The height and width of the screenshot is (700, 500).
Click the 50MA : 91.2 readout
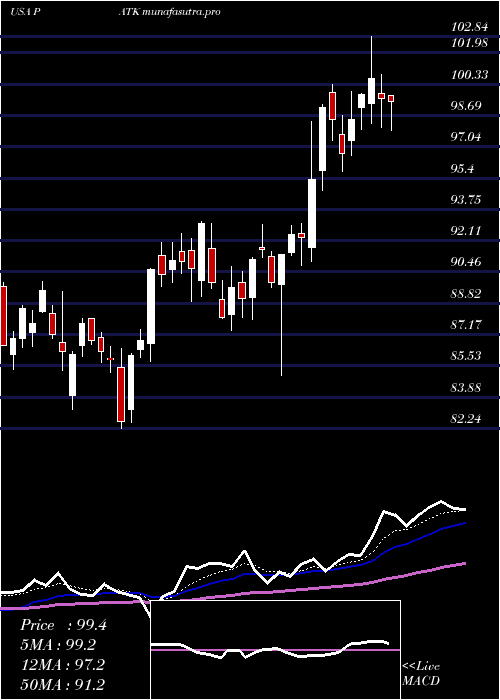point(62,684)
